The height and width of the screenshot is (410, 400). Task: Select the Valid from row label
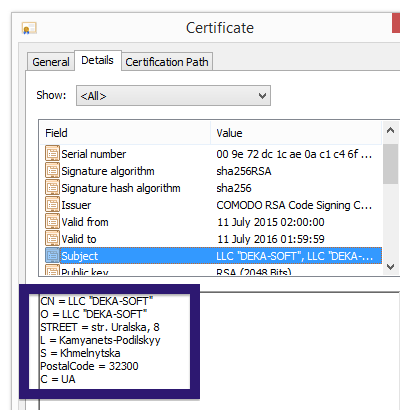pyautogui.click(x=85, y=222)
